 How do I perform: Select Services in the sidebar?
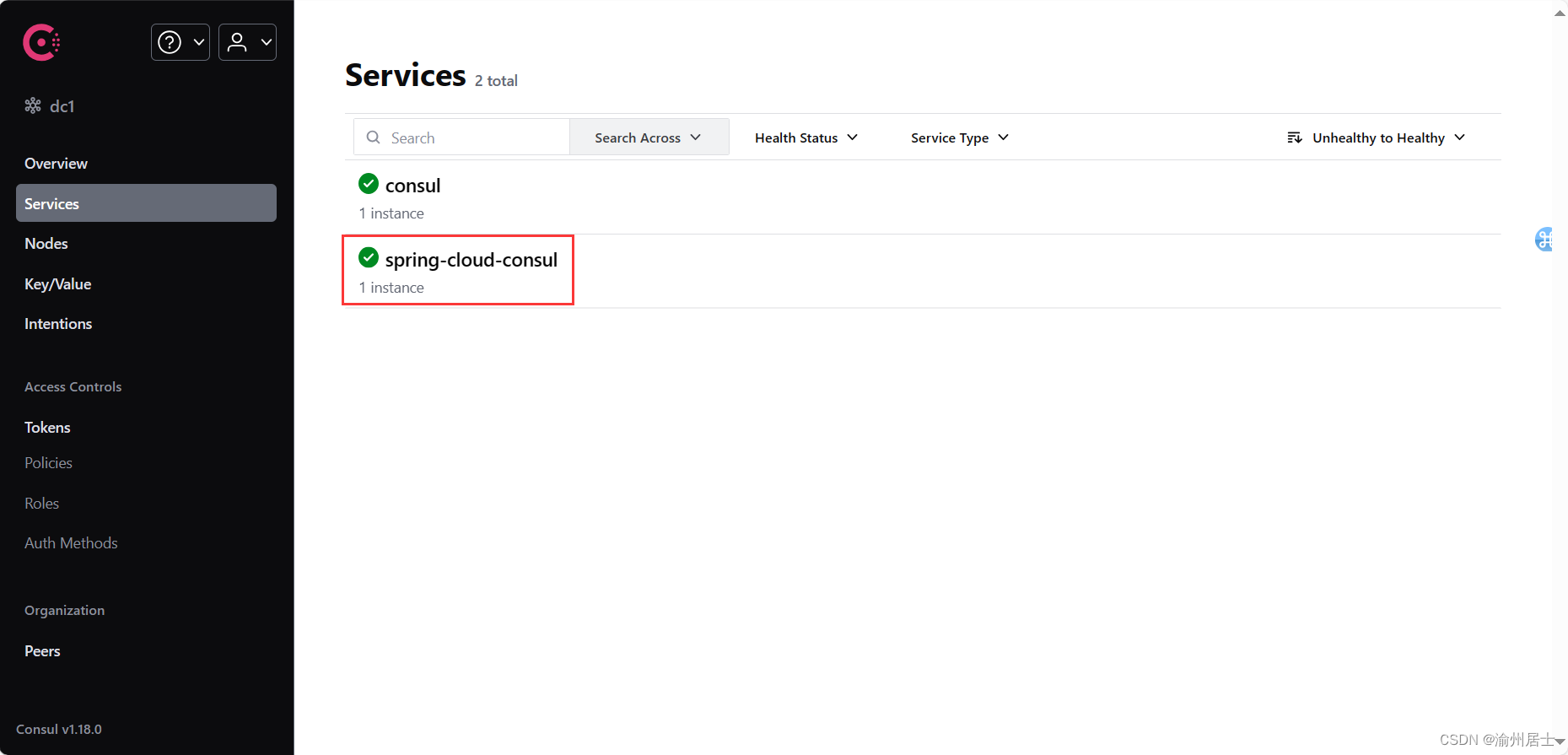pyautogui.click(x=146, y=203)
